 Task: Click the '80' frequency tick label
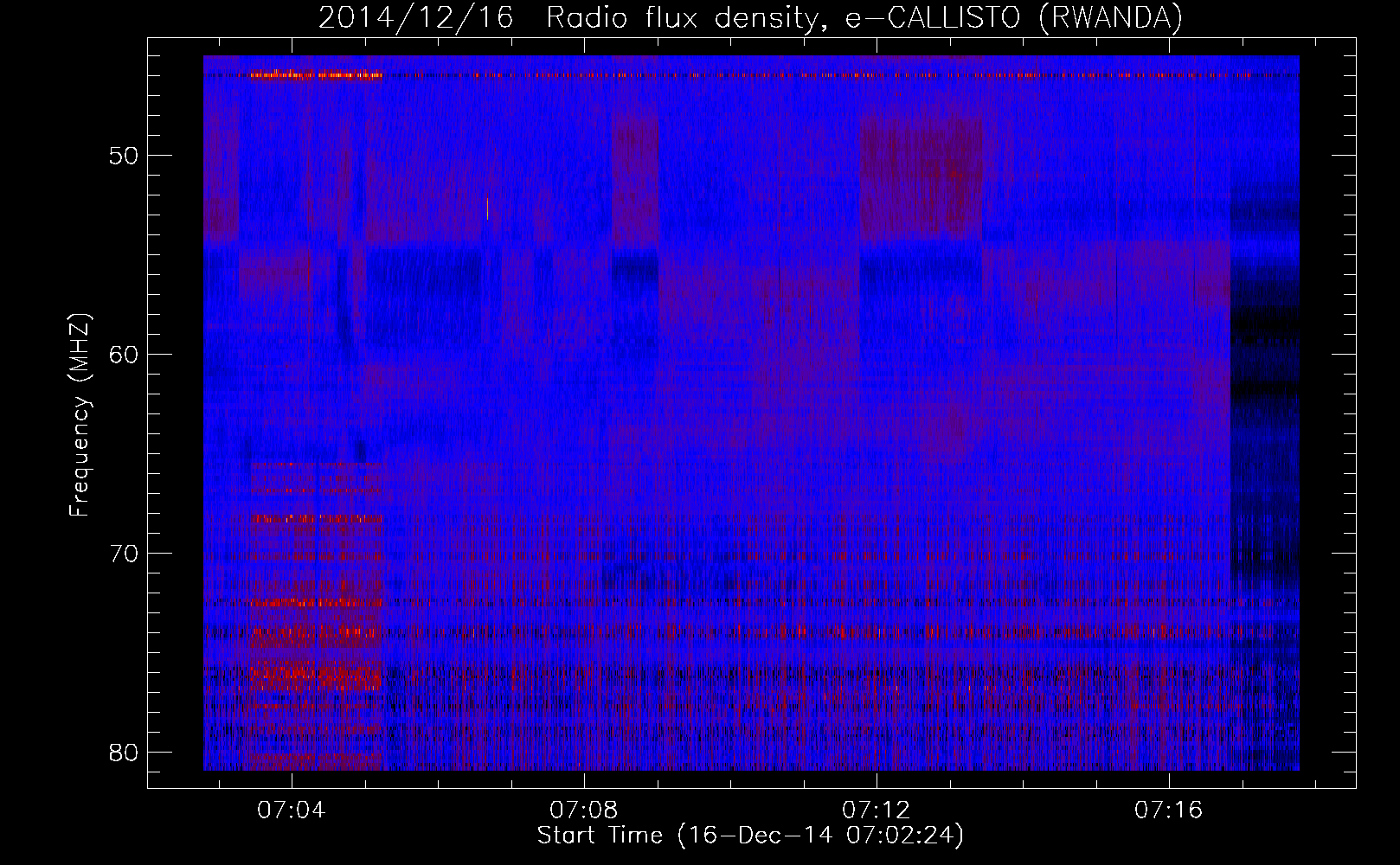click(x=125, y=753)
